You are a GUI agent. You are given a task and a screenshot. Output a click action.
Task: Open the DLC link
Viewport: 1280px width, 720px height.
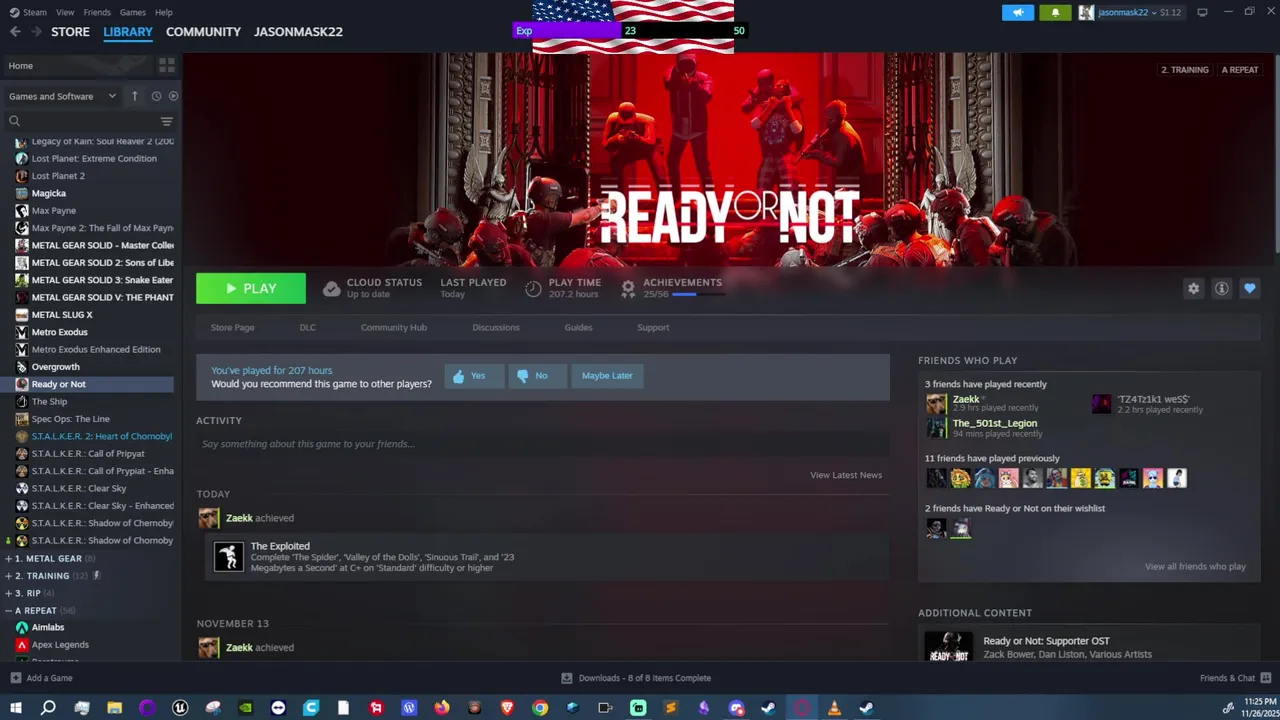[307, 328]
